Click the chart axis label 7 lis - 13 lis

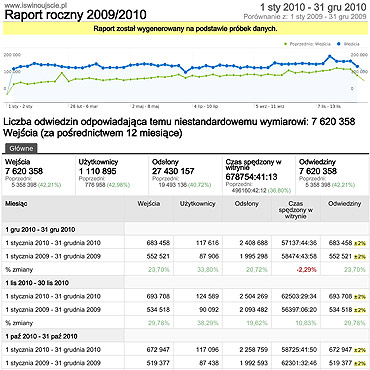329,107
